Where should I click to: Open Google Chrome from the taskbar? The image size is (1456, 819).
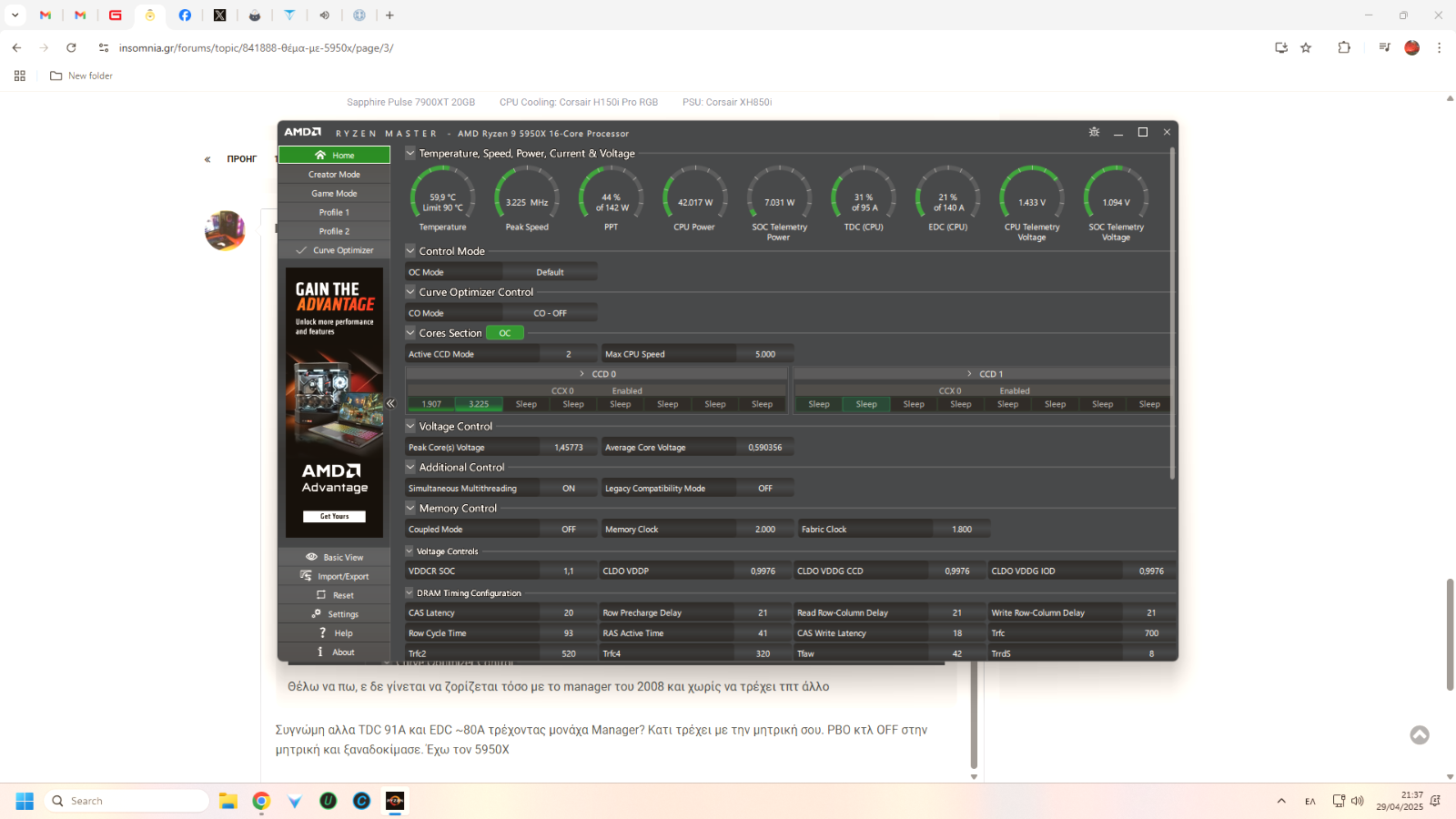click(261, 801)
